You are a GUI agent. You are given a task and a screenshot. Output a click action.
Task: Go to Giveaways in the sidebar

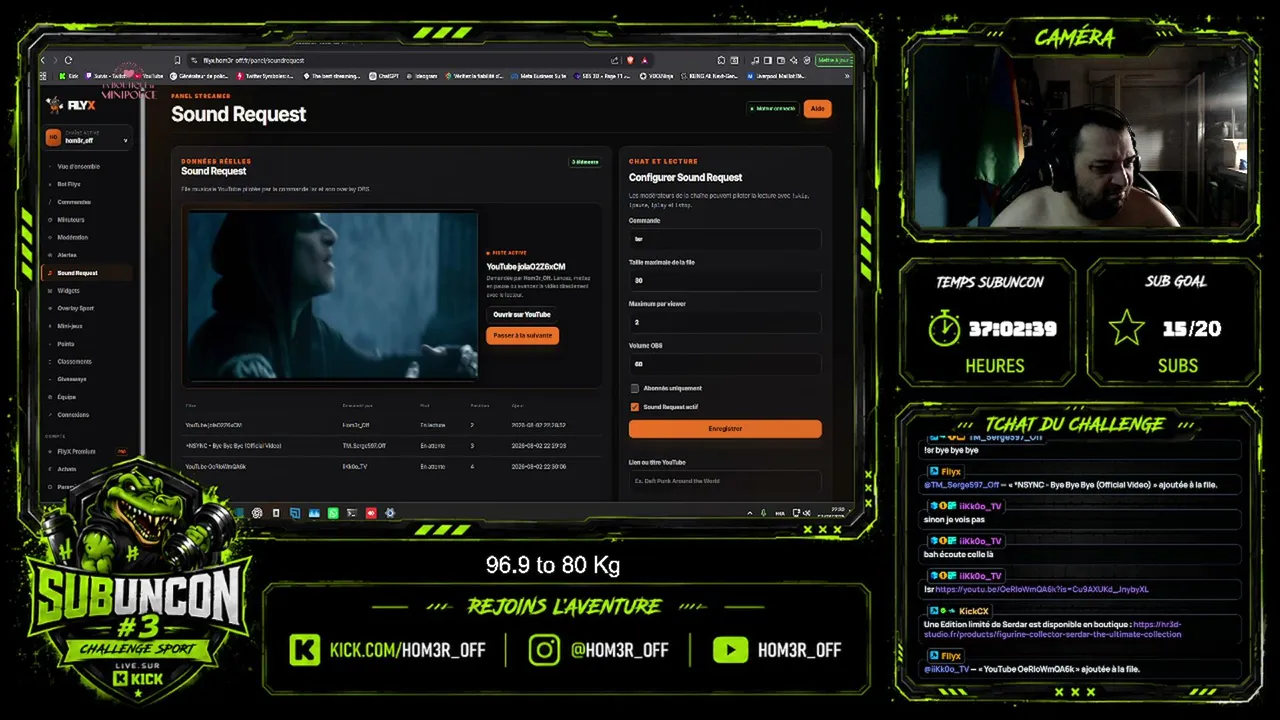72,379
